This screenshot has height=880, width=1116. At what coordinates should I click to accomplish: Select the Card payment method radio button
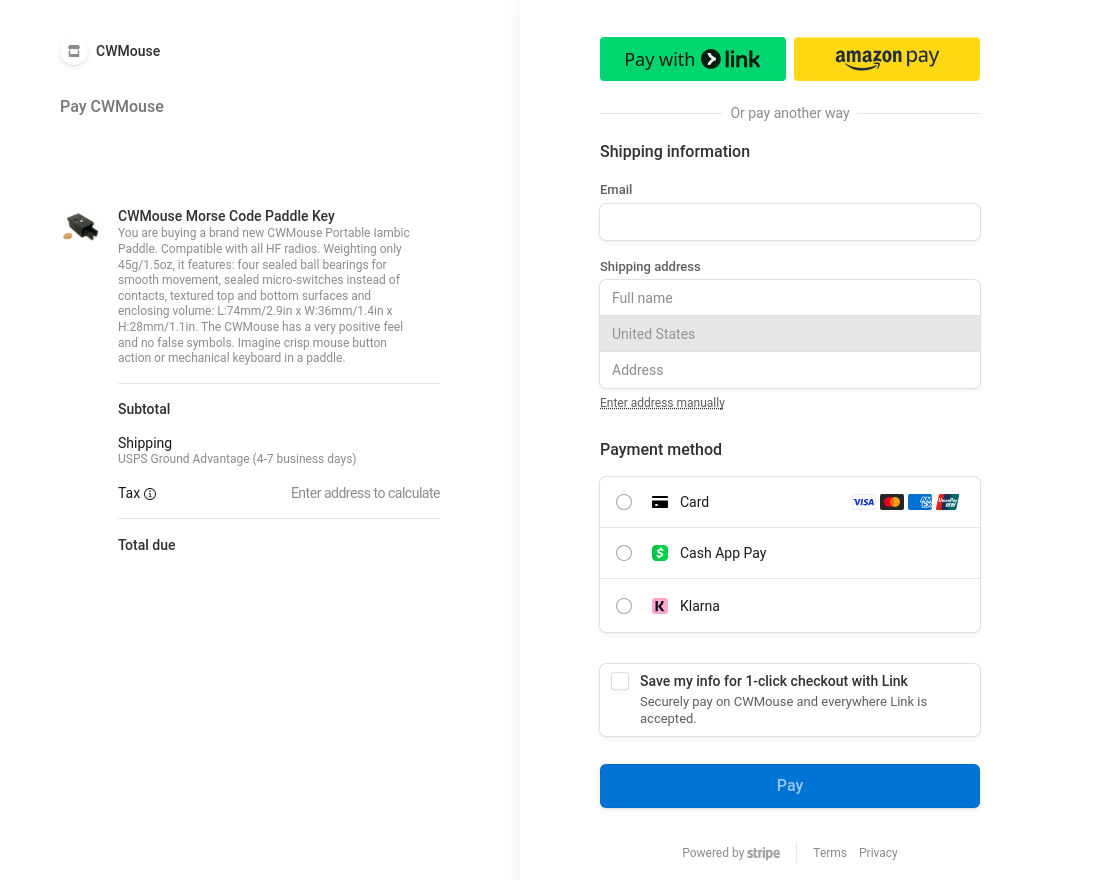[x=624, y=502]
